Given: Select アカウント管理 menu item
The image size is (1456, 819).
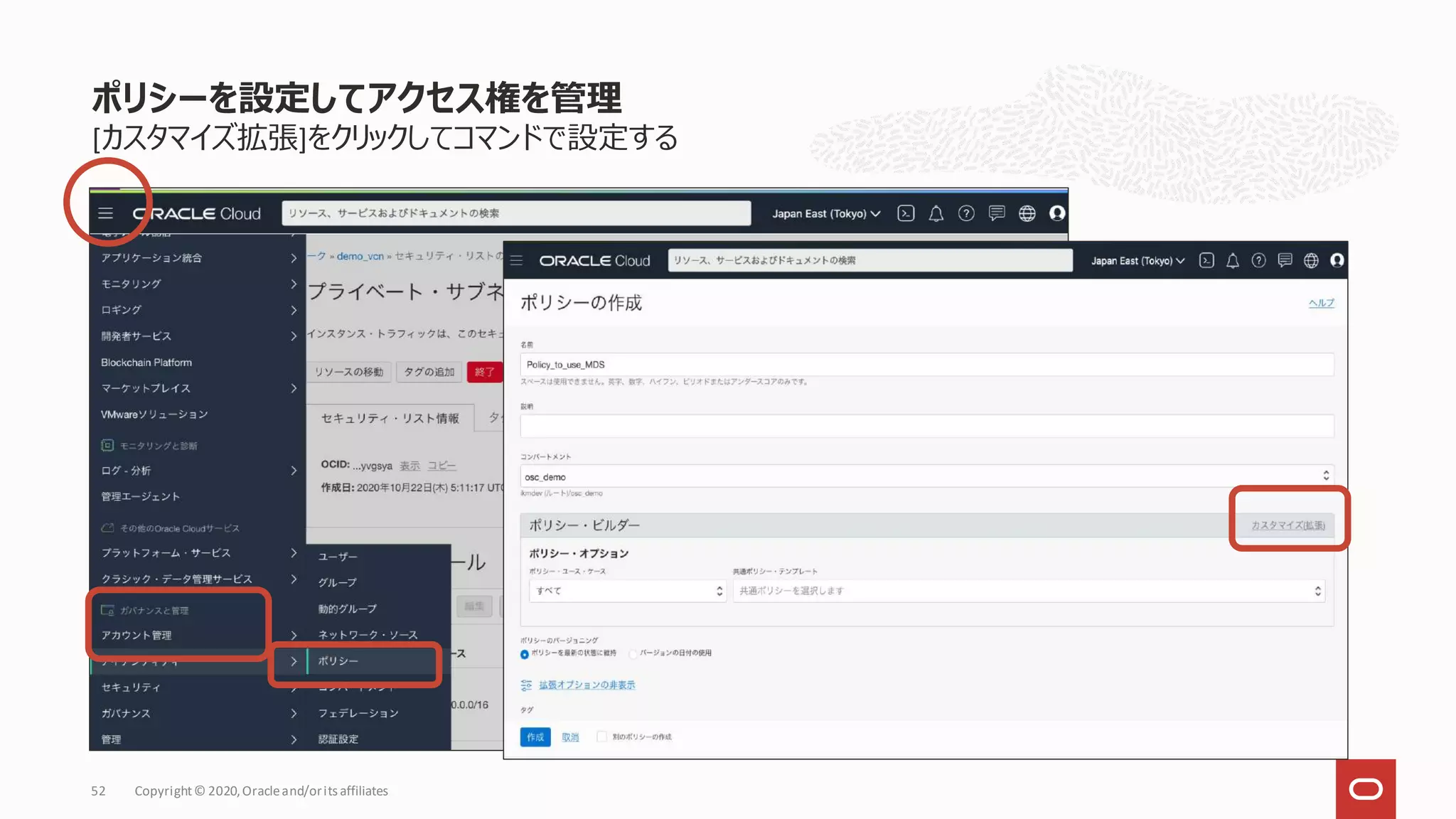Looking at the screenshot, I should pos(136,635).
